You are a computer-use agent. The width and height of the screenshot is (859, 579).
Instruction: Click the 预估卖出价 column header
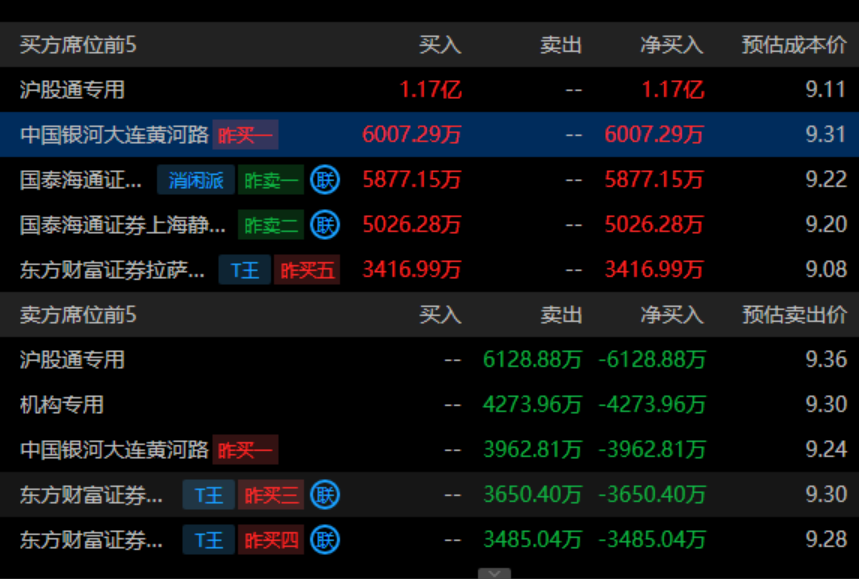(x=794, y=315)
